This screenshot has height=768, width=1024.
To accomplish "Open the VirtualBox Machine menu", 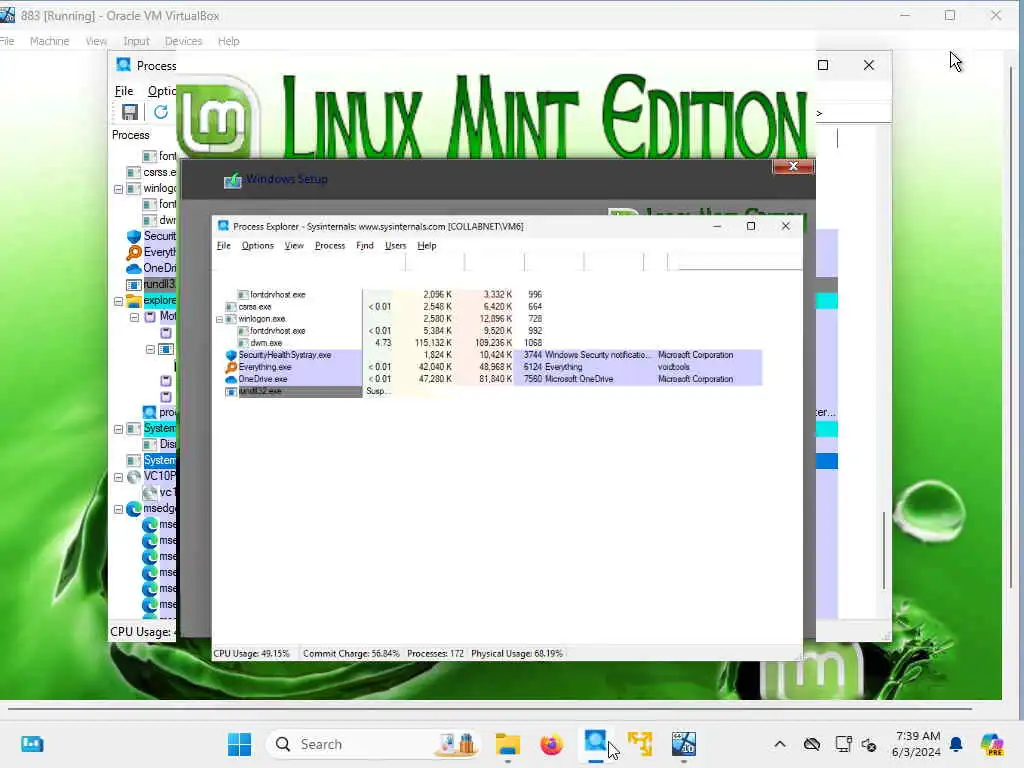I will (49, 41).
